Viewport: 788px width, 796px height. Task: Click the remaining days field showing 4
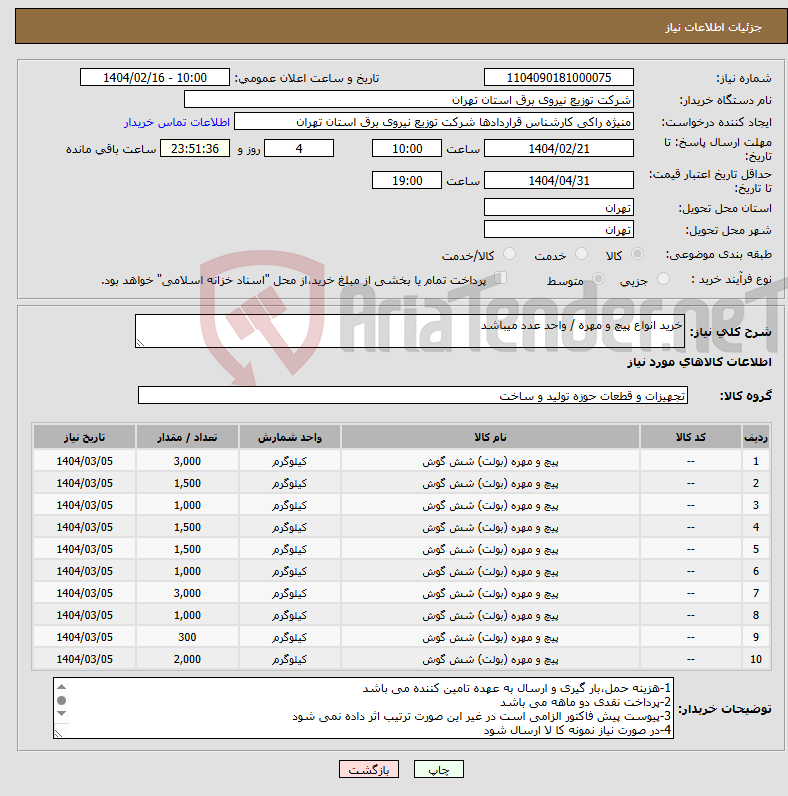pos(299,149)
